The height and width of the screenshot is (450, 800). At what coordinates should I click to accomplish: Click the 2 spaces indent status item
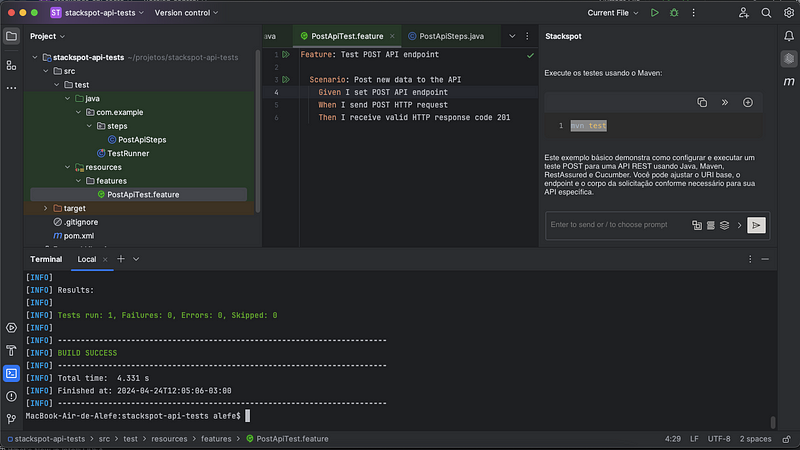(x=755, y=439)
